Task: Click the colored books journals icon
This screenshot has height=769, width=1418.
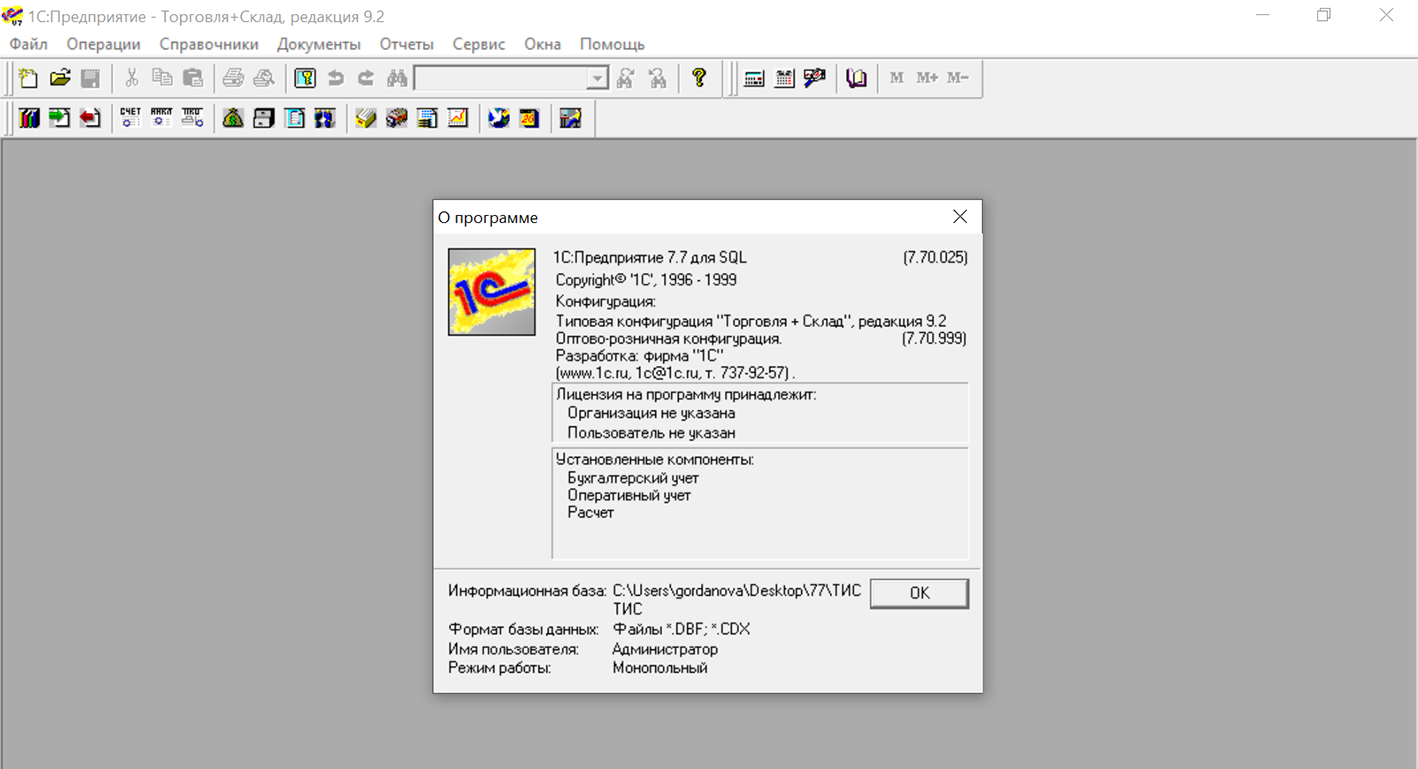Action: tap(29, 118)
